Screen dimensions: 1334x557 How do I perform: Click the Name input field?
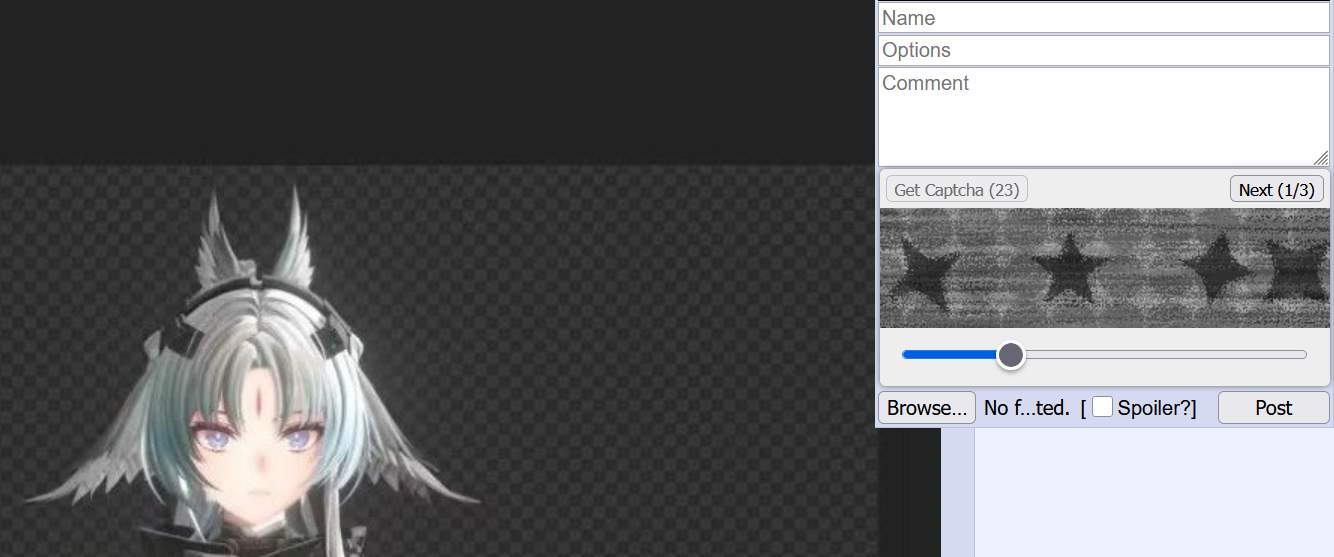1104,18
